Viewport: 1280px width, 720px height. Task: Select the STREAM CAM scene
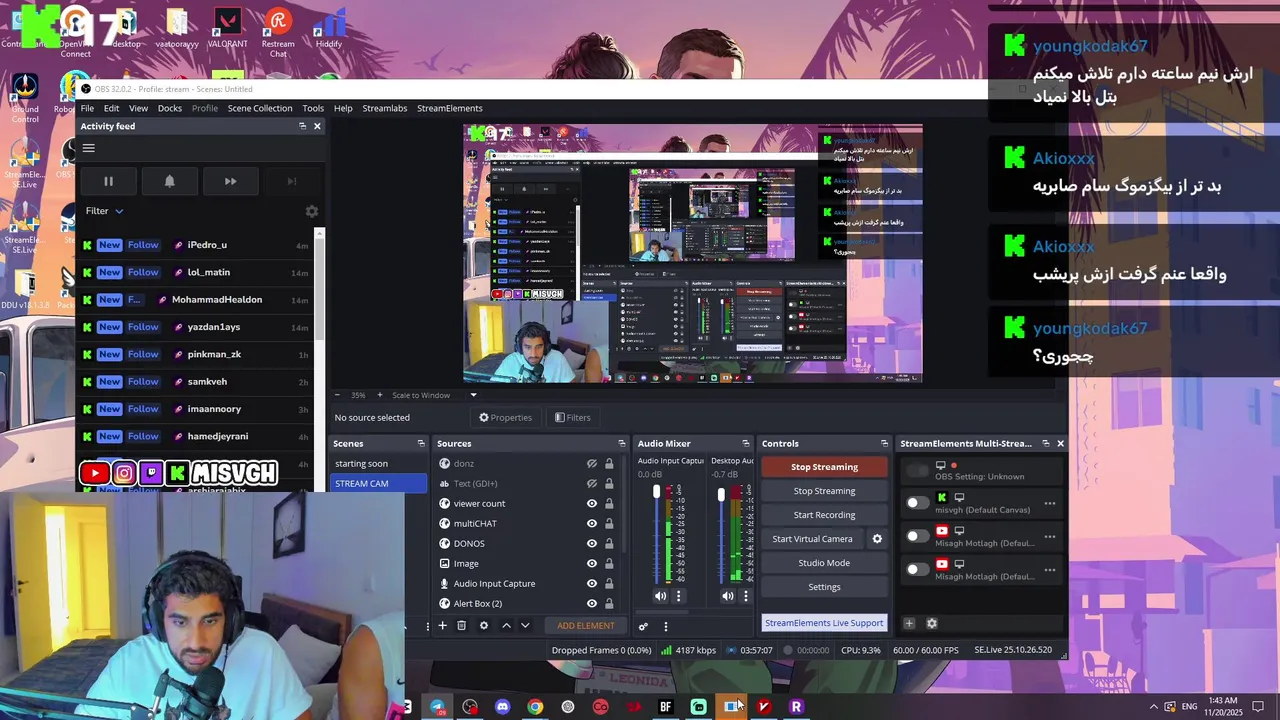(379, 484)
